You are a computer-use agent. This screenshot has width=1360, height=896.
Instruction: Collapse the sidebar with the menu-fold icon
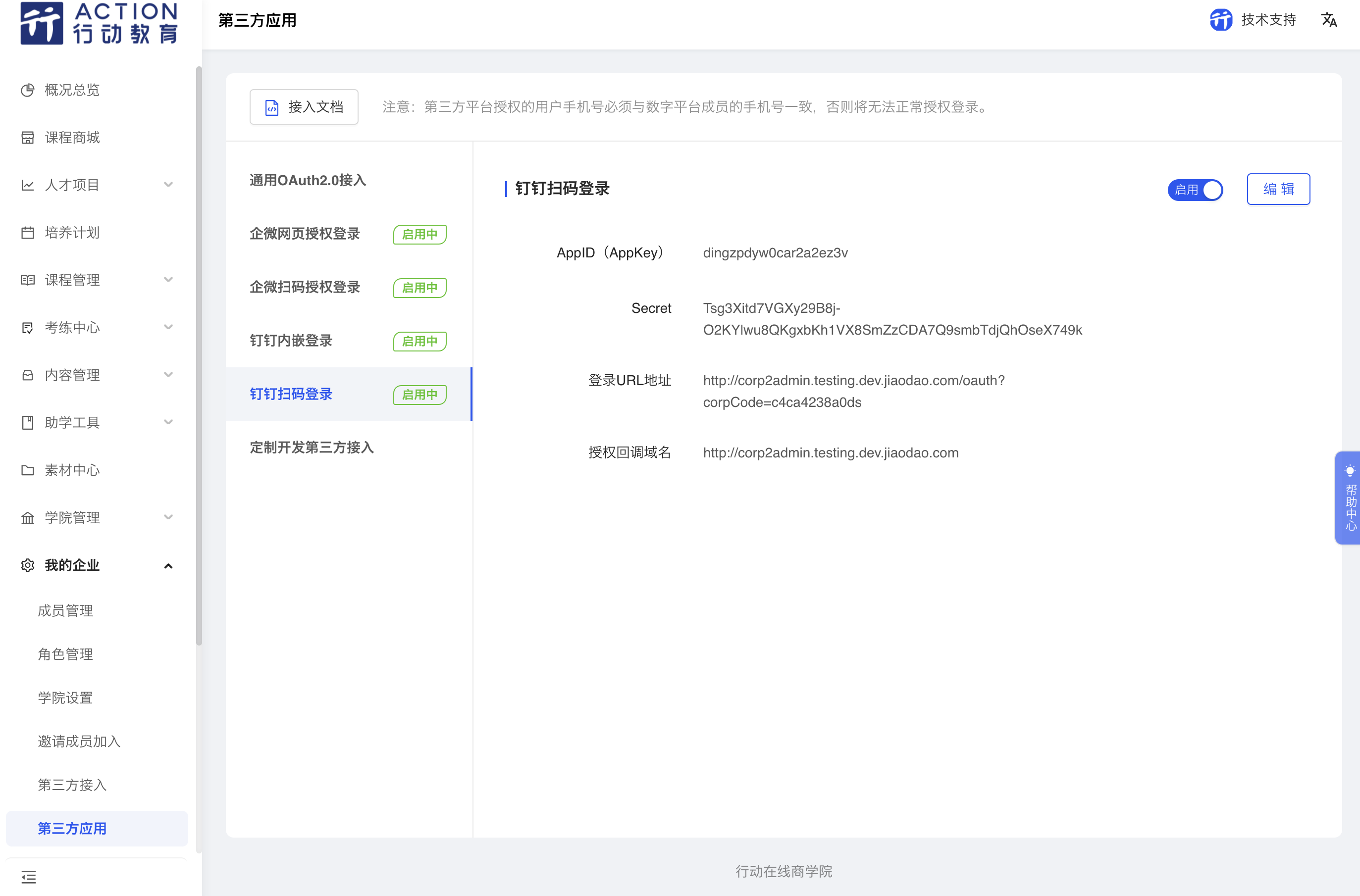pyautogui.click(x=29, y=877)
